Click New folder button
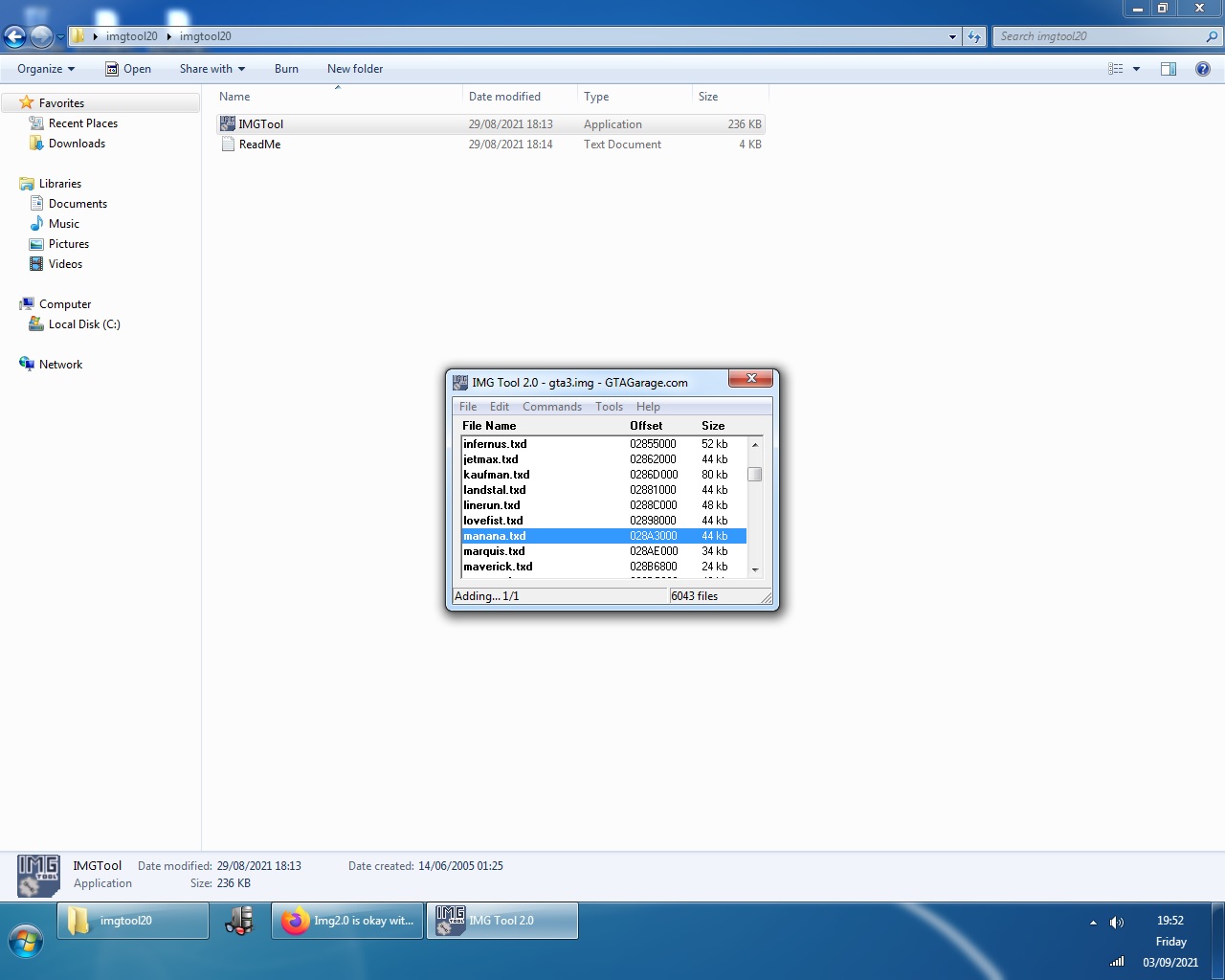This screenshot has height=980, width=1225. pos(355,69)
